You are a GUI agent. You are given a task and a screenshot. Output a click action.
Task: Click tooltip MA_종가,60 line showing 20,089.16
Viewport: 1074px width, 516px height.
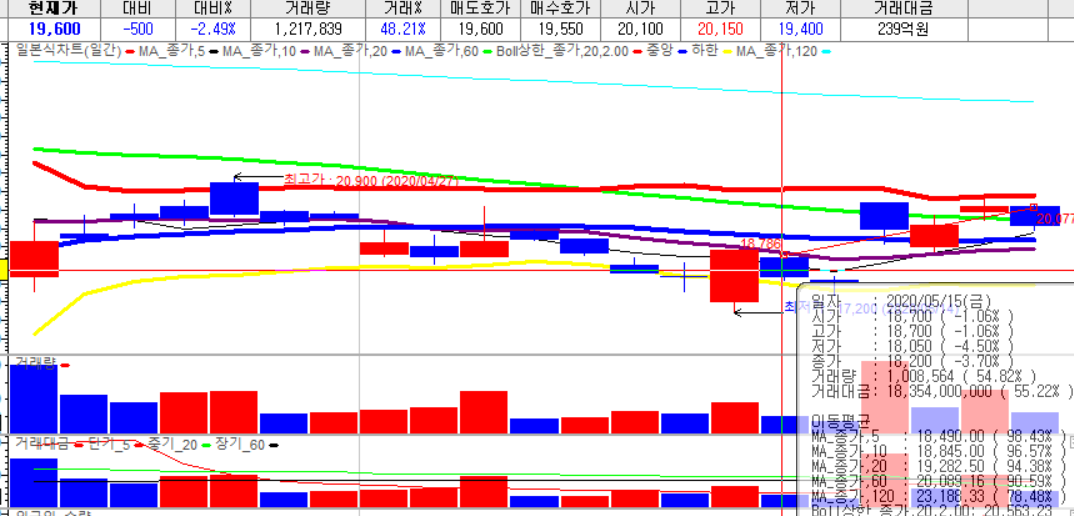coord(938,482)
